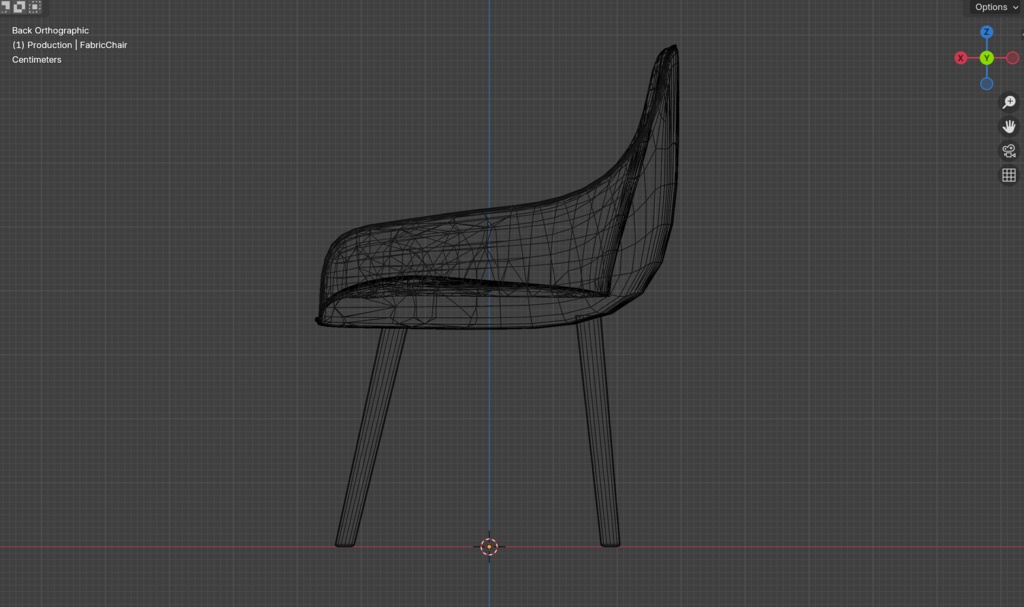Select the extend selection mode icon
This screenshot has height=607, width=1024.
point(20,7)
